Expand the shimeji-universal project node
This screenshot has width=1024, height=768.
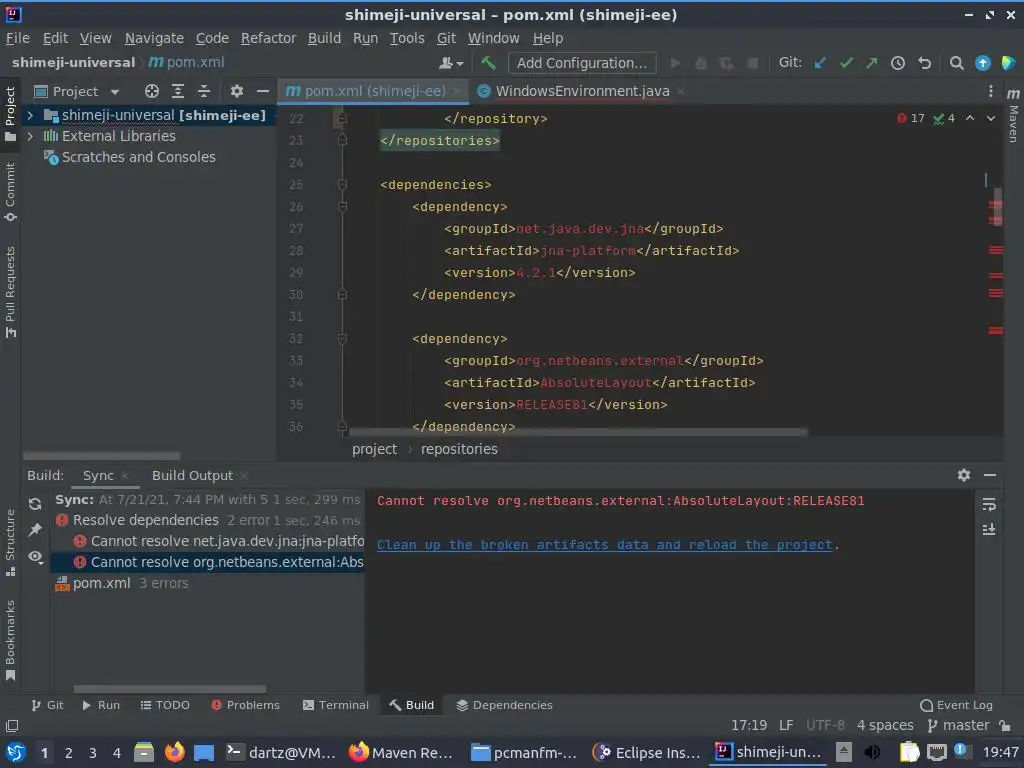click(x=30, y=116)
